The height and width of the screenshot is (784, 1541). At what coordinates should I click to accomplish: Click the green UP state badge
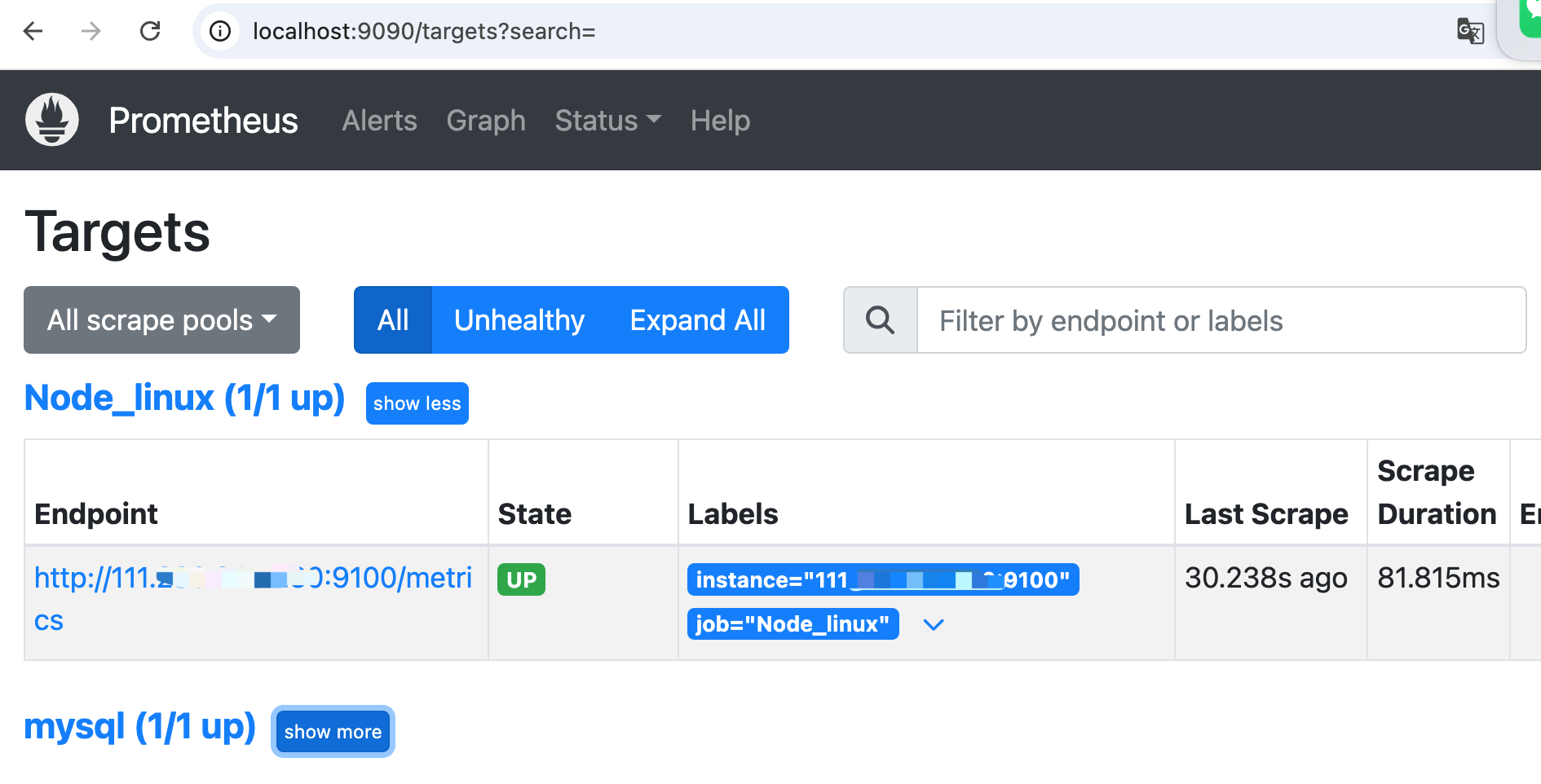click(x=522, y=579)
